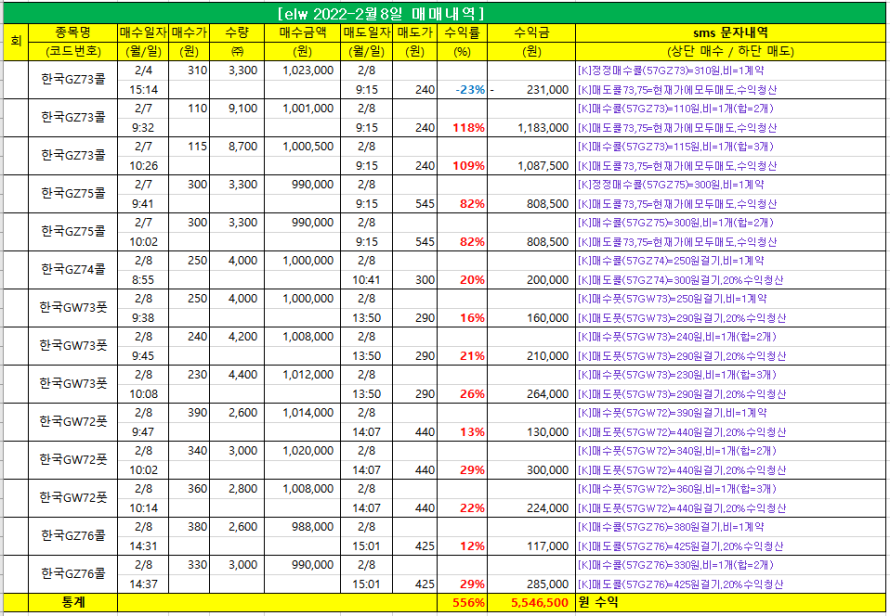Select the title cell 'elw 2022-2월 8일 매매내역'
Screen dimensions: 890x616
point(445,13)
